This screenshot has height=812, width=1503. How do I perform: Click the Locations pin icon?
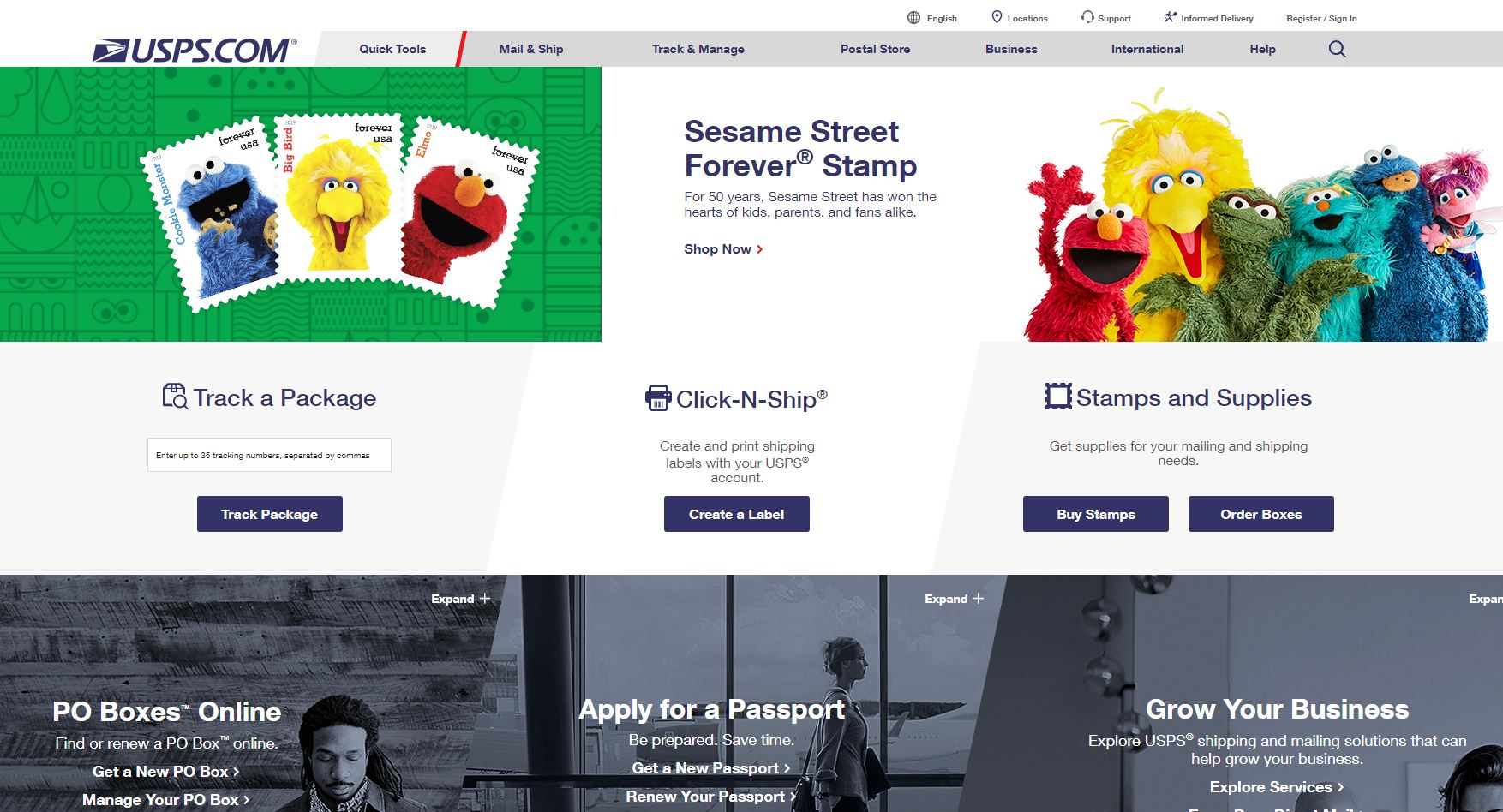(997, 17)
